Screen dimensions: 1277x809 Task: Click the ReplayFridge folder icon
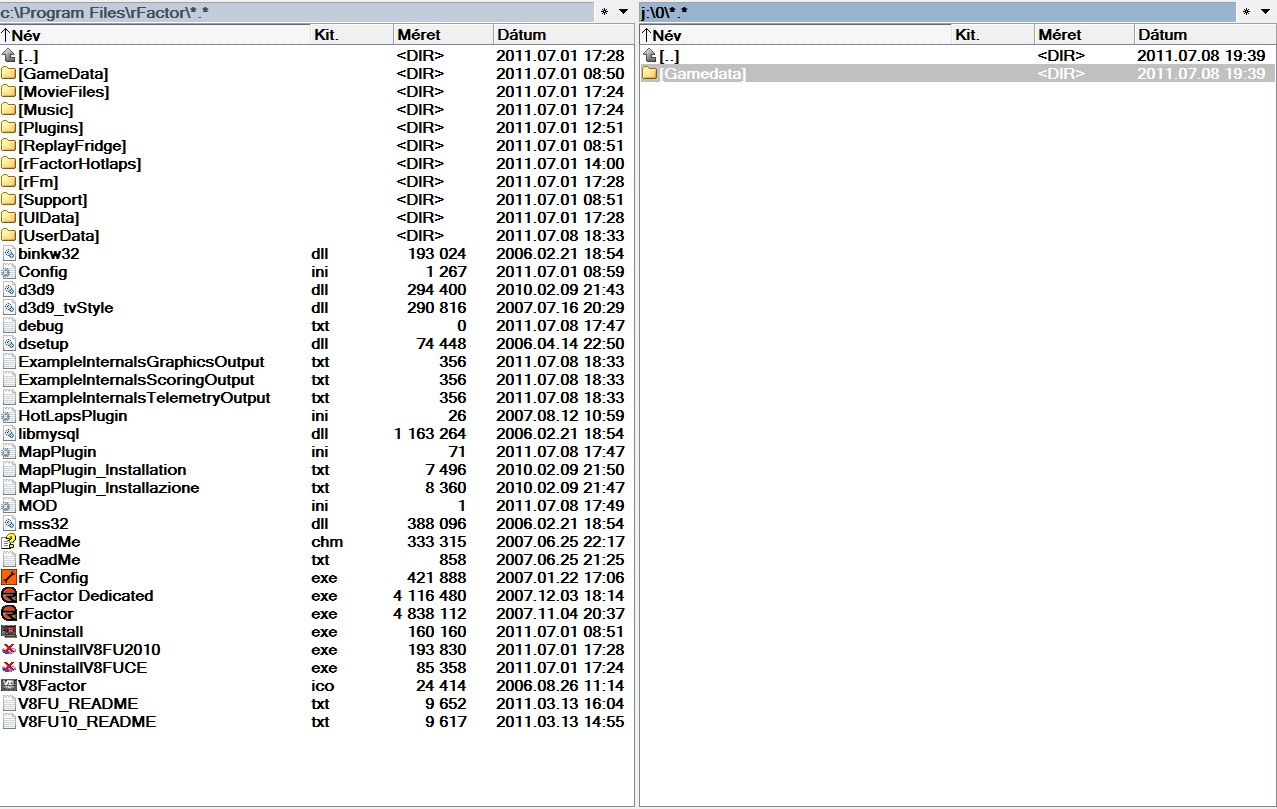(x=9, y=146)
